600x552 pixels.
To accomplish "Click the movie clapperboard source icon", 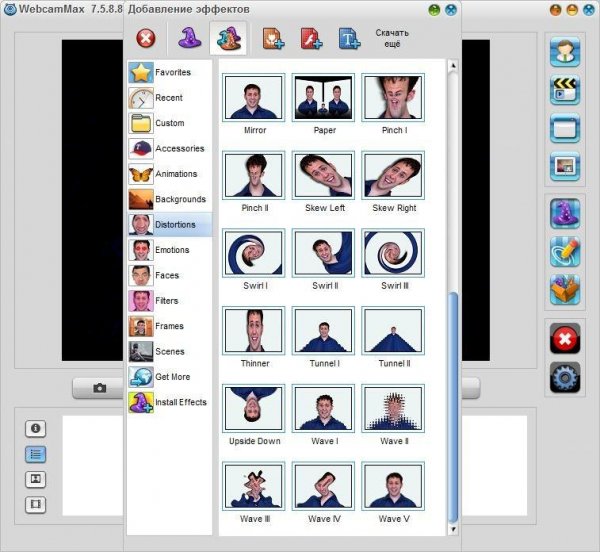I will [565, 90].
